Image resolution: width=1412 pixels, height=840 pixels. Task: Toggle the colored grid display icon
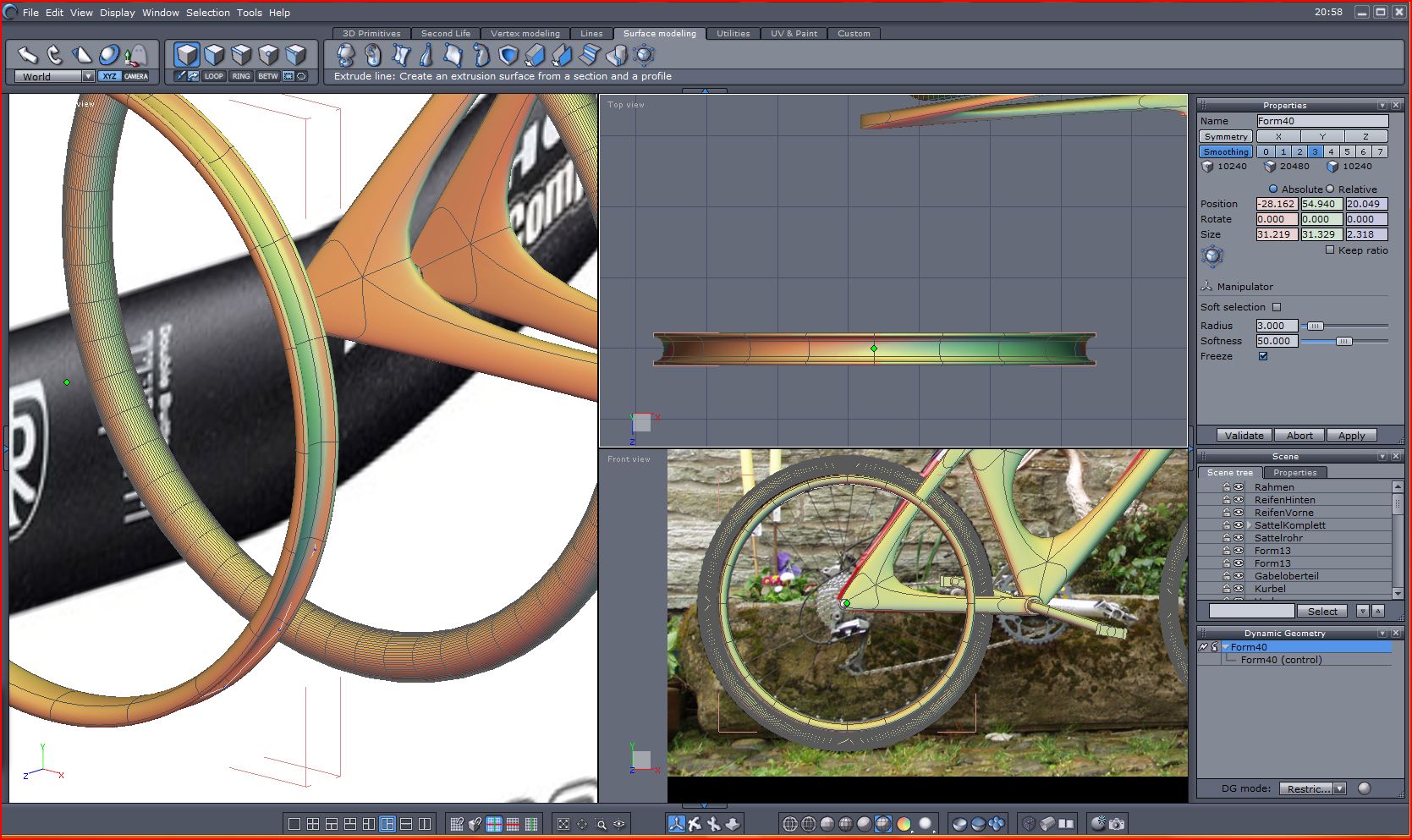click(x=494, y=824)
